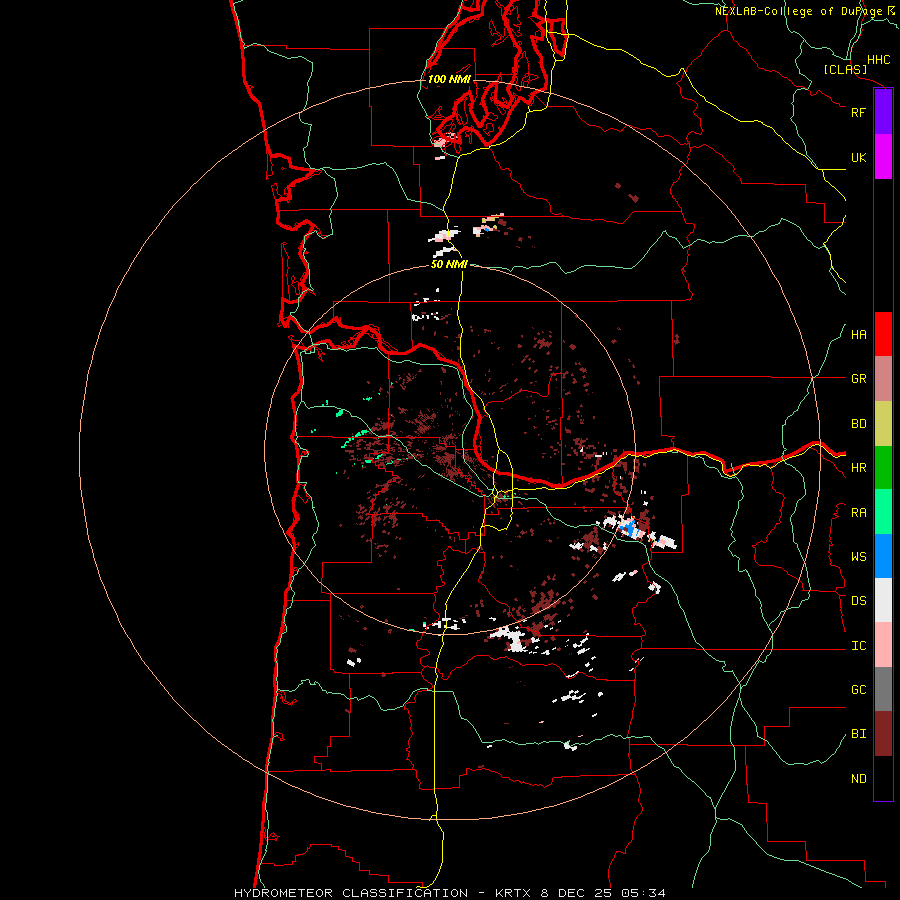The height and width of the screenshot is (900, 900).
Task: Click the magenta UK legend color swatch
Action: 883,157
